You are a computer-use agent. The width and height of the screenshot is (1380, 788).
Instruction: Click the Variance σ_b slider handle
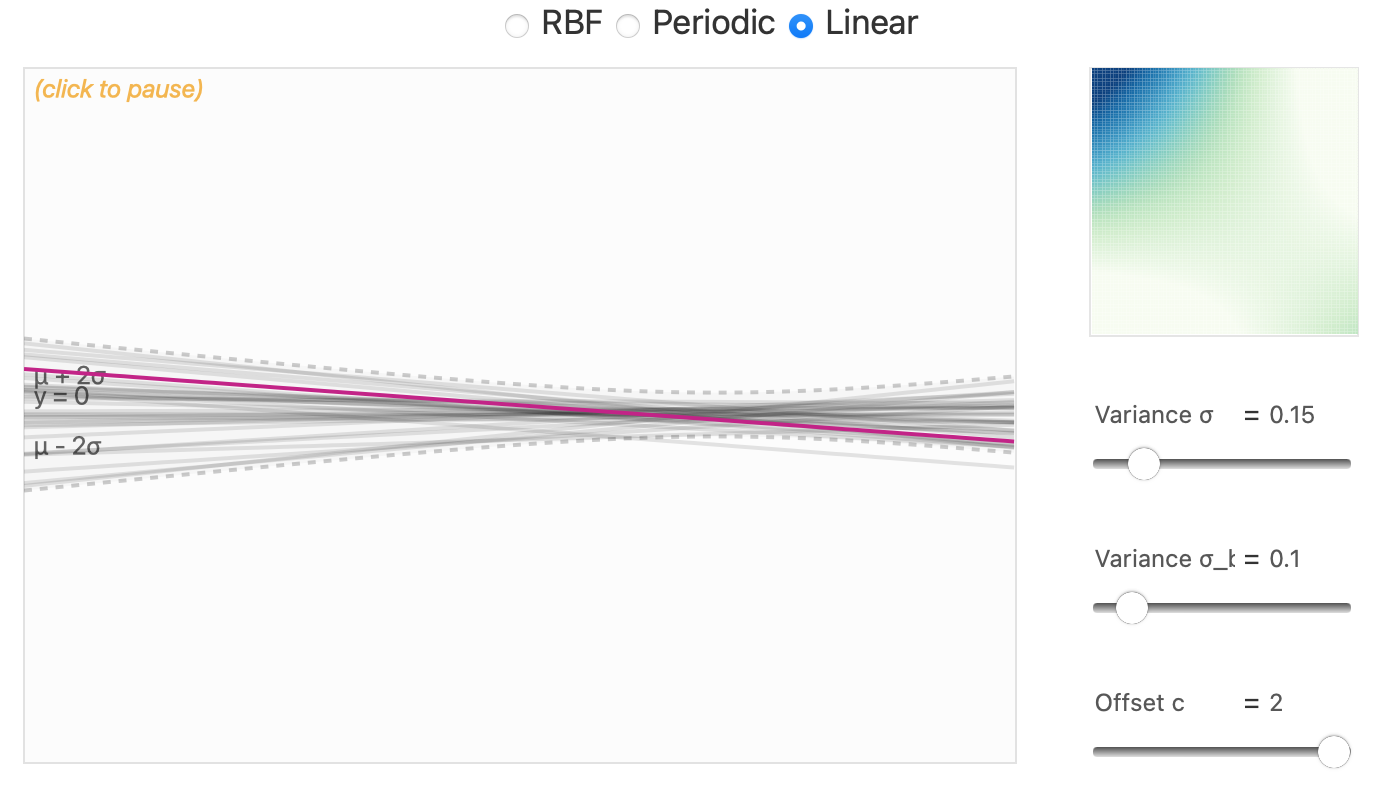click(x=1131, y=607)
